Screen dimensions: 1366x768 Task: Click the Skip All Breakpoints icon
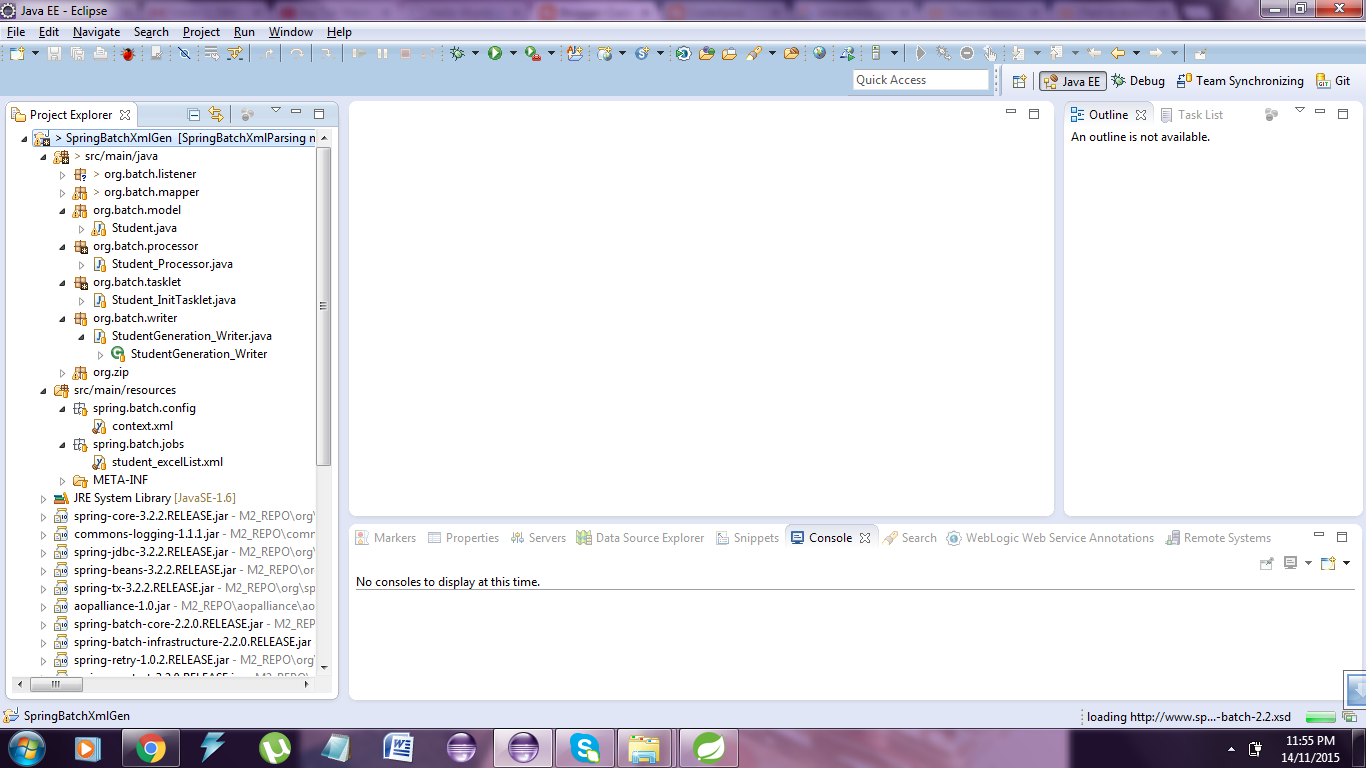click(184, 53)
